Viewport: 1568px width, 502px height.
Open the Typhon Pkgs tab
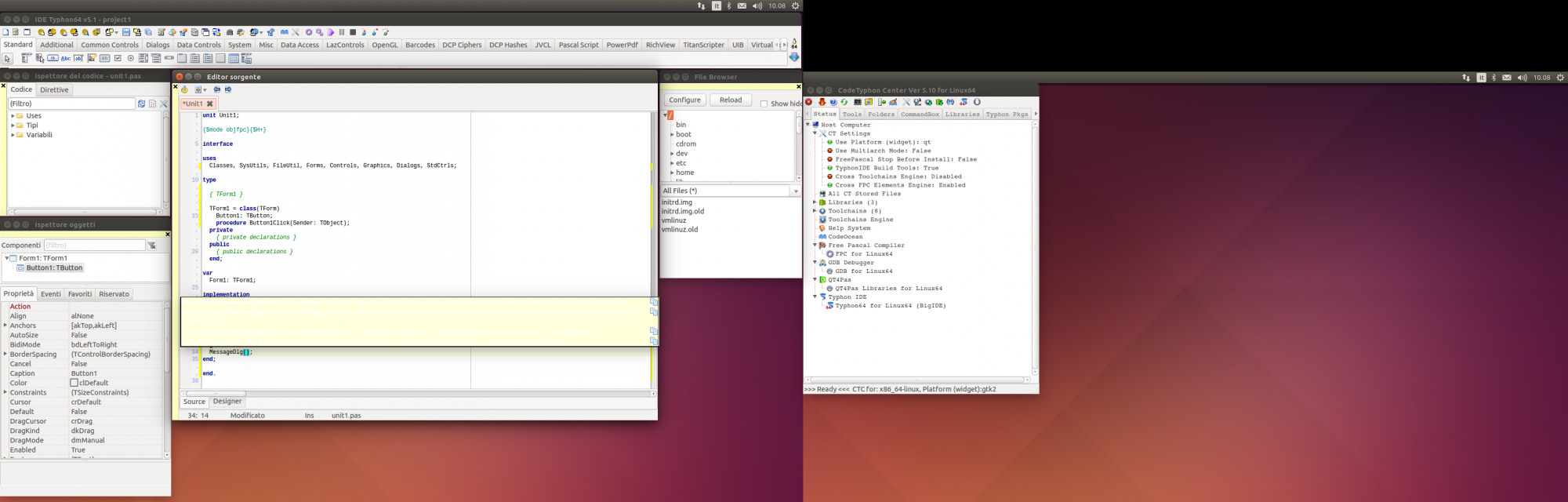point(1007,115)
